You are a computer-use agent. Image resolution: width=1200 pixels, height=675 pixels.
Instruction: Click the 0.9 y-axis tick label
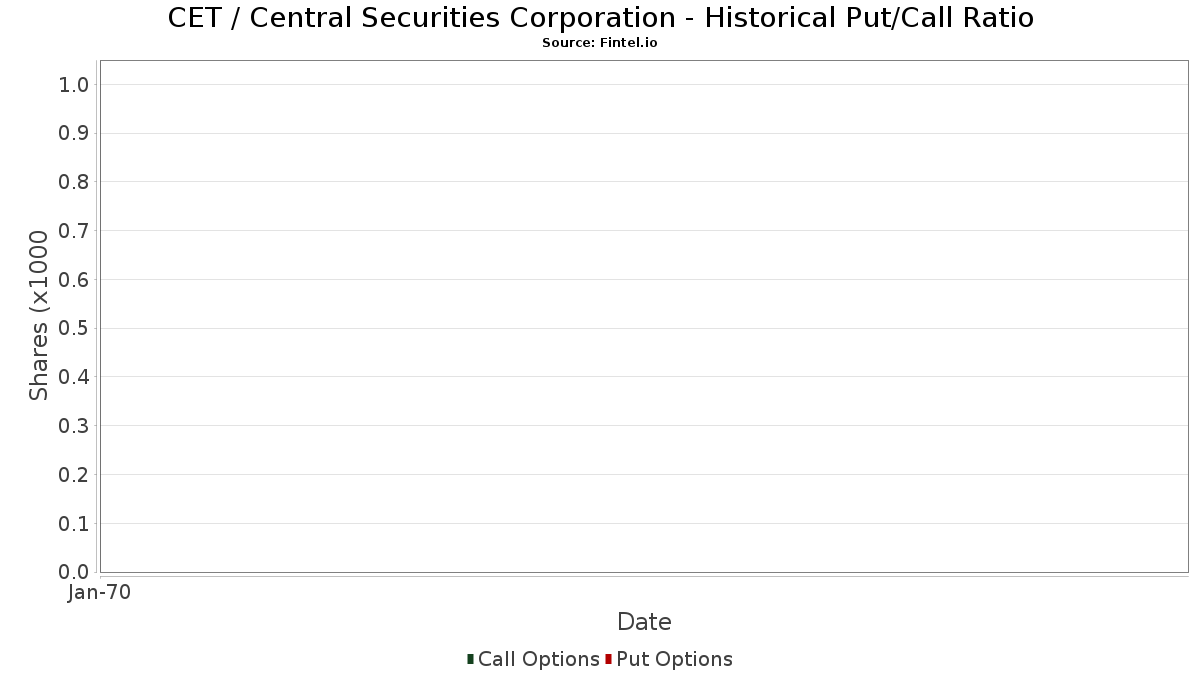(x=74, y=134)
